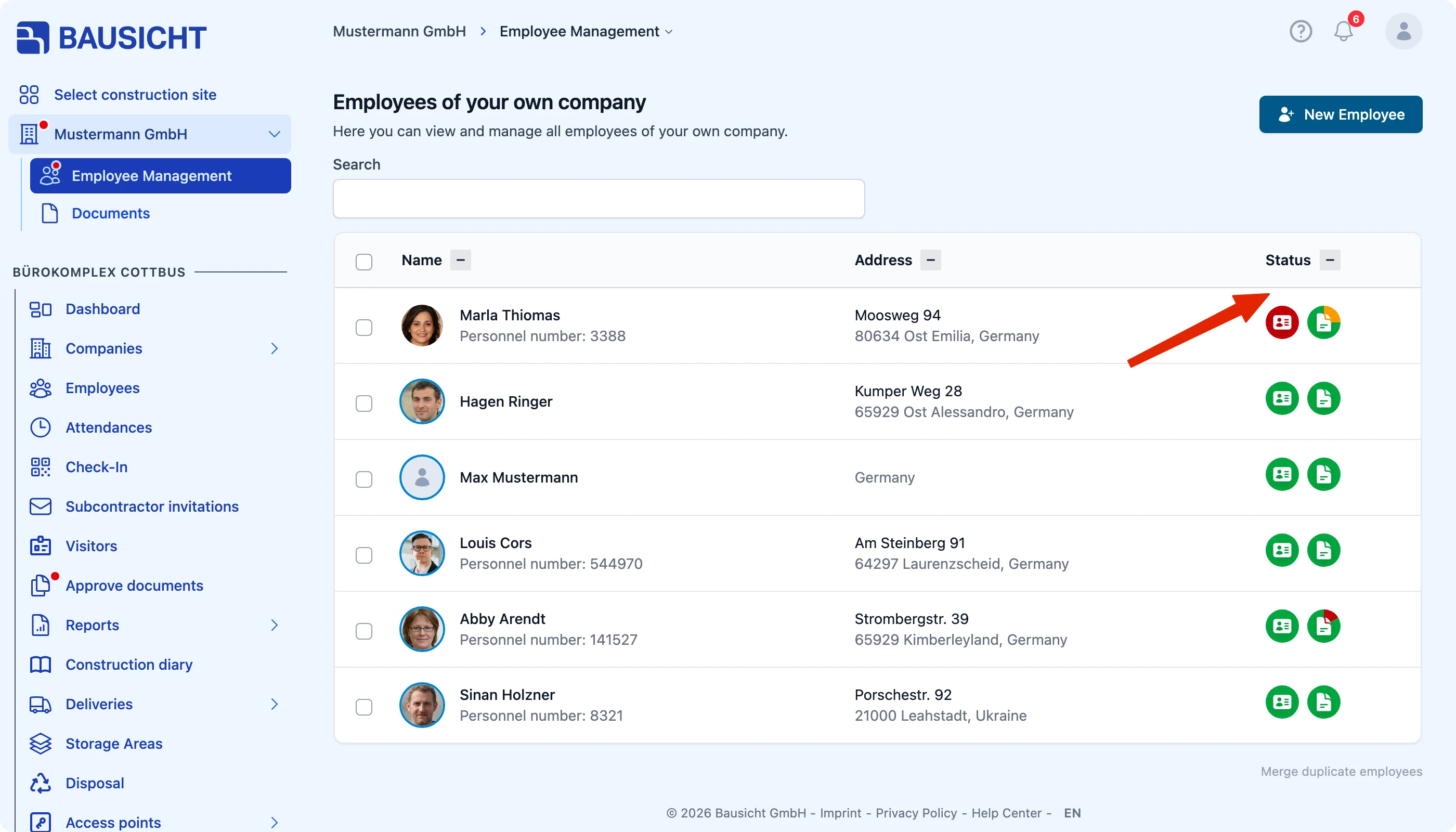Click the Select construction site grid icon

pos(29,95)
